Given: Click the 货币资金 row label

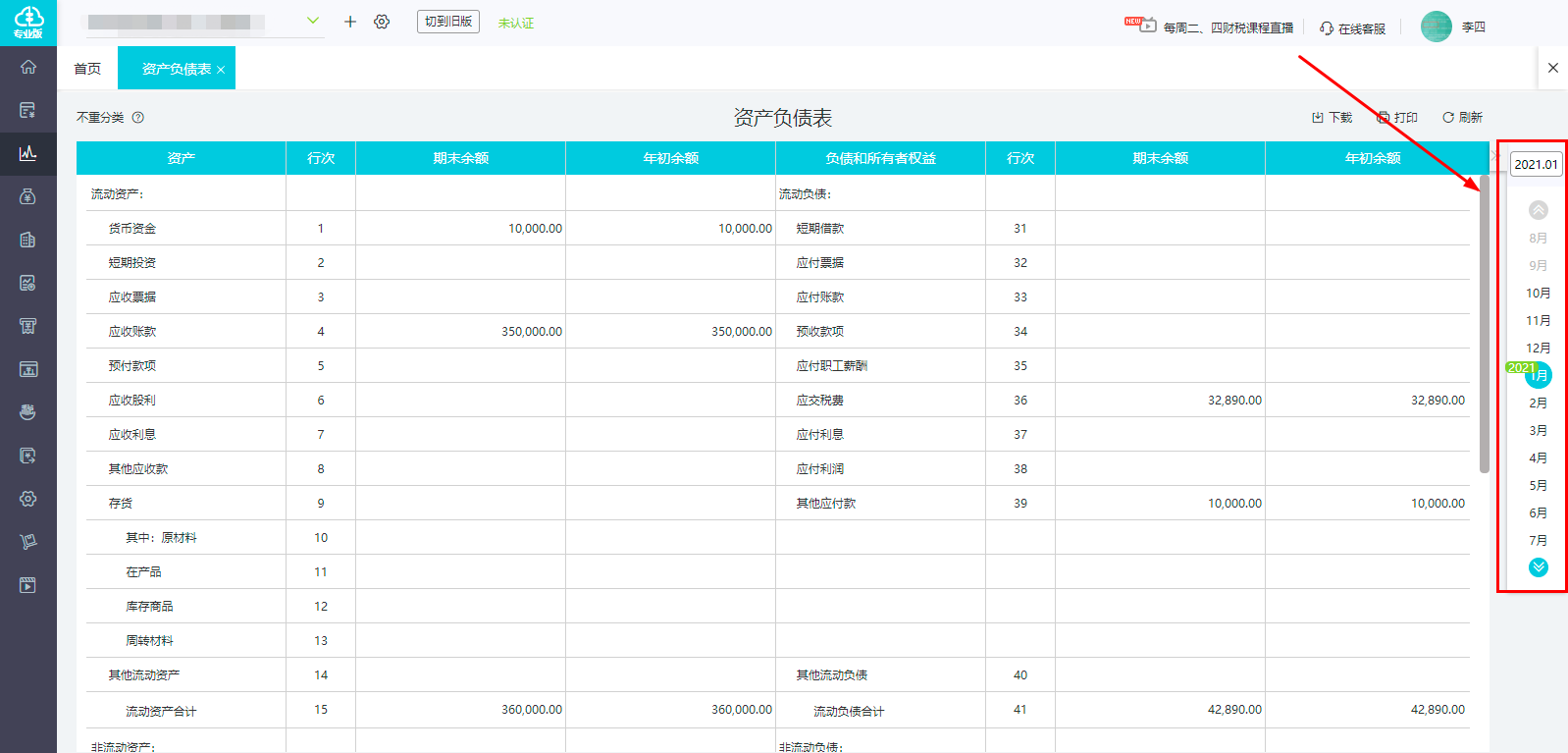Looking at the screenshot, I should (132, 229).
